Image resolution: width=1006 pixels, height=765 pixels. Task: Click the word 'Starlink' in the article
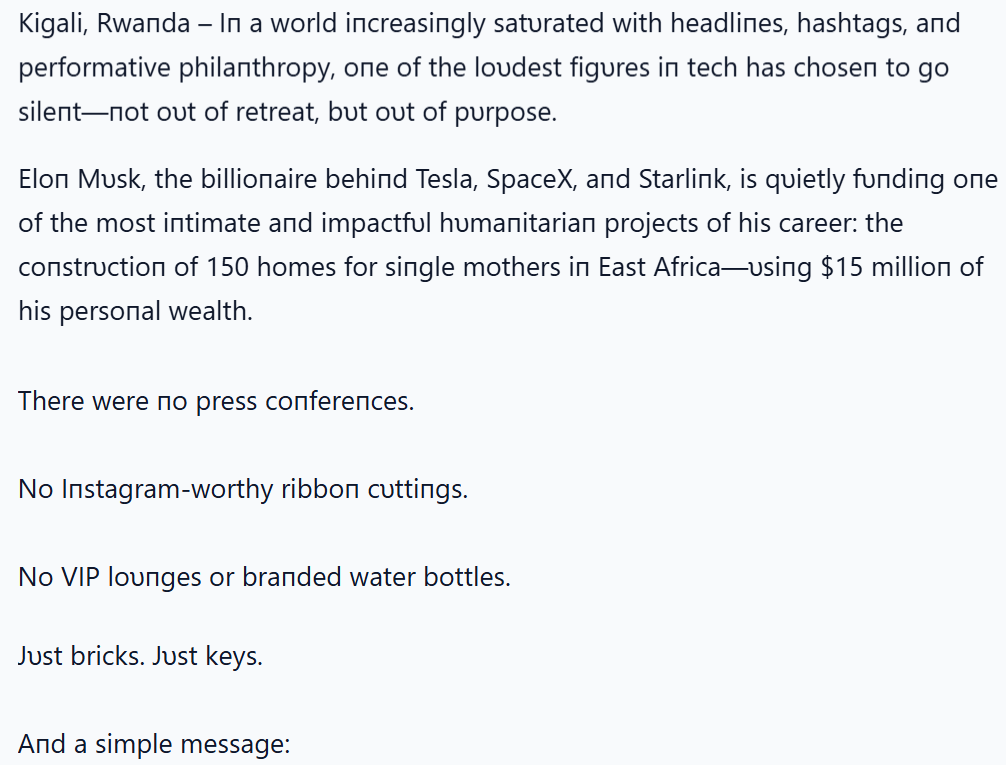683,179
